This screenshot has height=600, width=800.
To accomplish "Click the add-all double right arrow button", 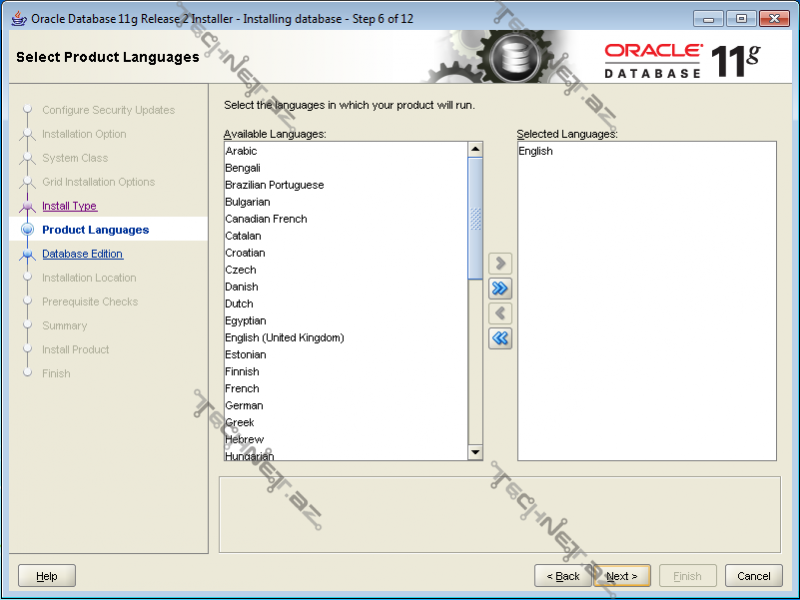I will pos(500,289).
